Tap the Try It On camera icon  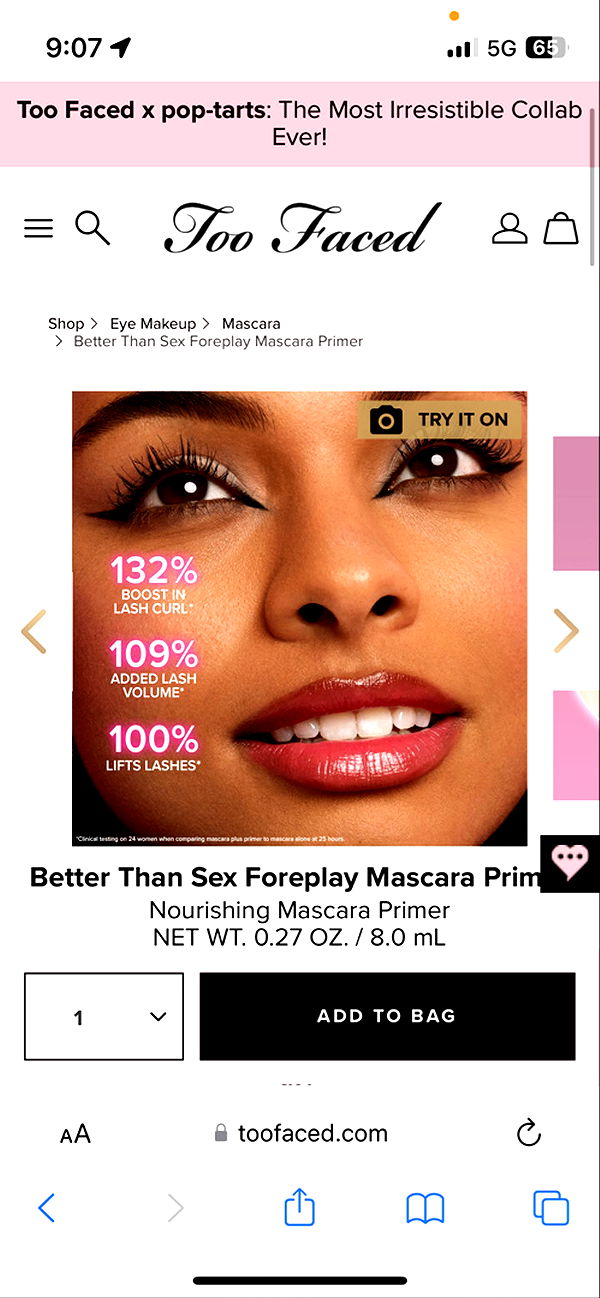(x=386, y=420)
